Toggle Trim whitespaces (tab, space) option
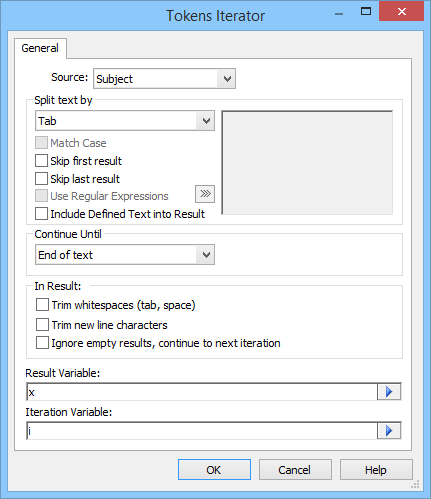431x499 pixels. tap(42, 305)
